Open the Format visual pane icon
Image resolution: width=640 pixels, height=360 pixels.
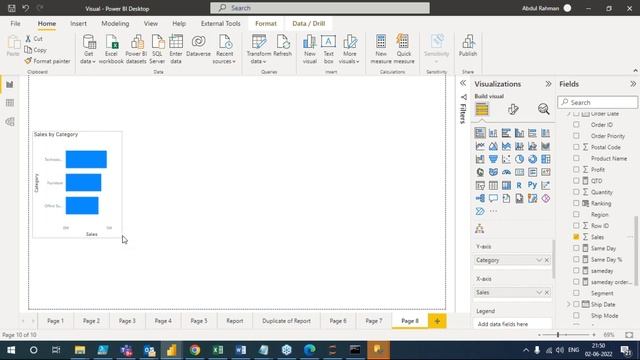coord(513,109)
